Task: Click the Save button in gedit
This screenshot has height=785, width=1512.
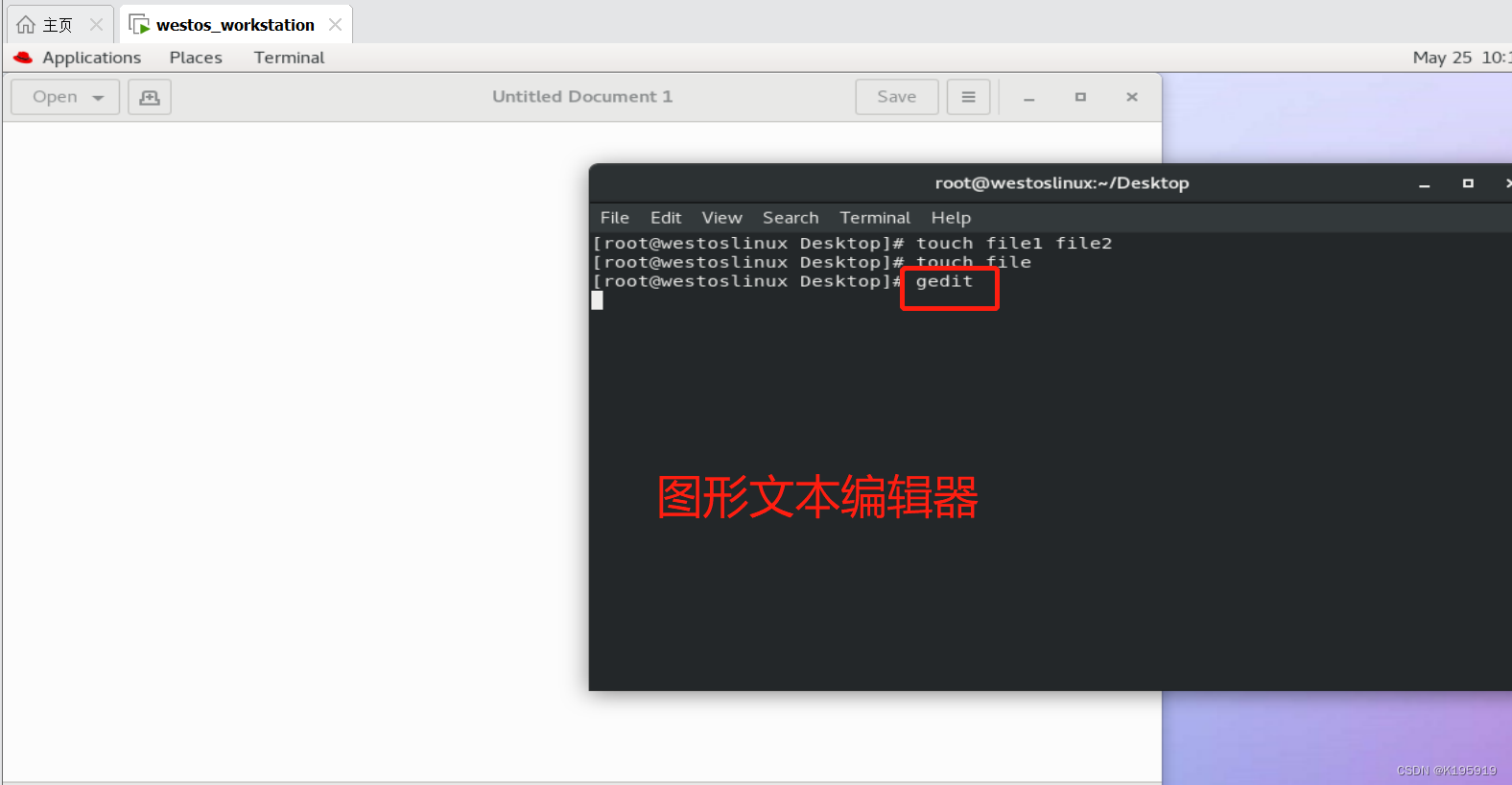Action: click(x=897, y=97)
